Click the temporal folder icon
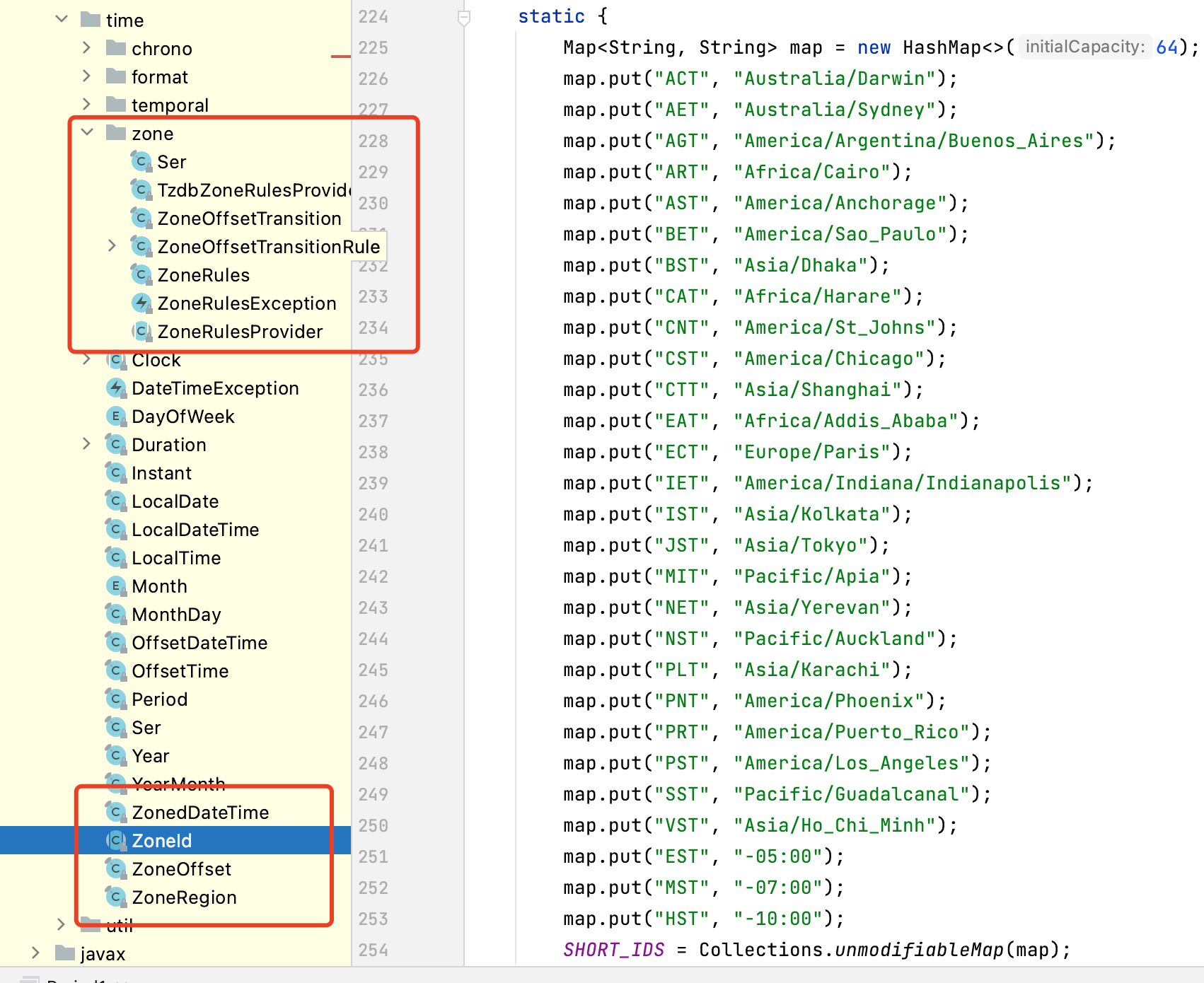 click(116, 105)
